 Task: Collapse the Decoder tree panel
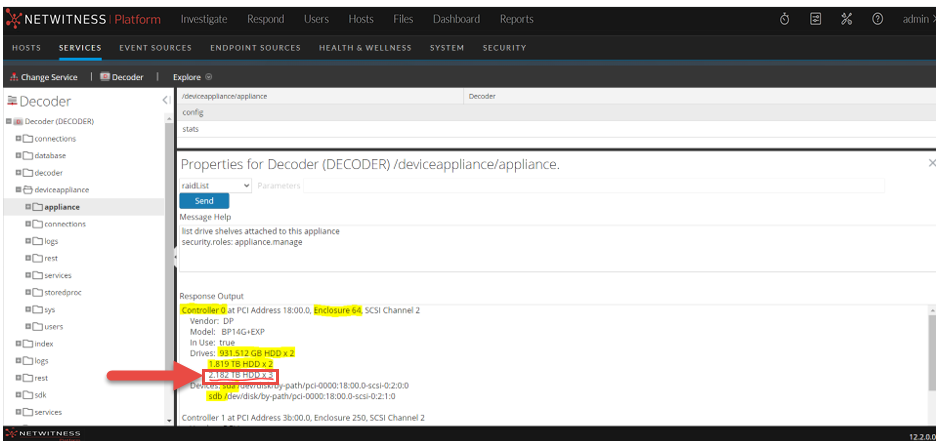click(x=167, y=101)
